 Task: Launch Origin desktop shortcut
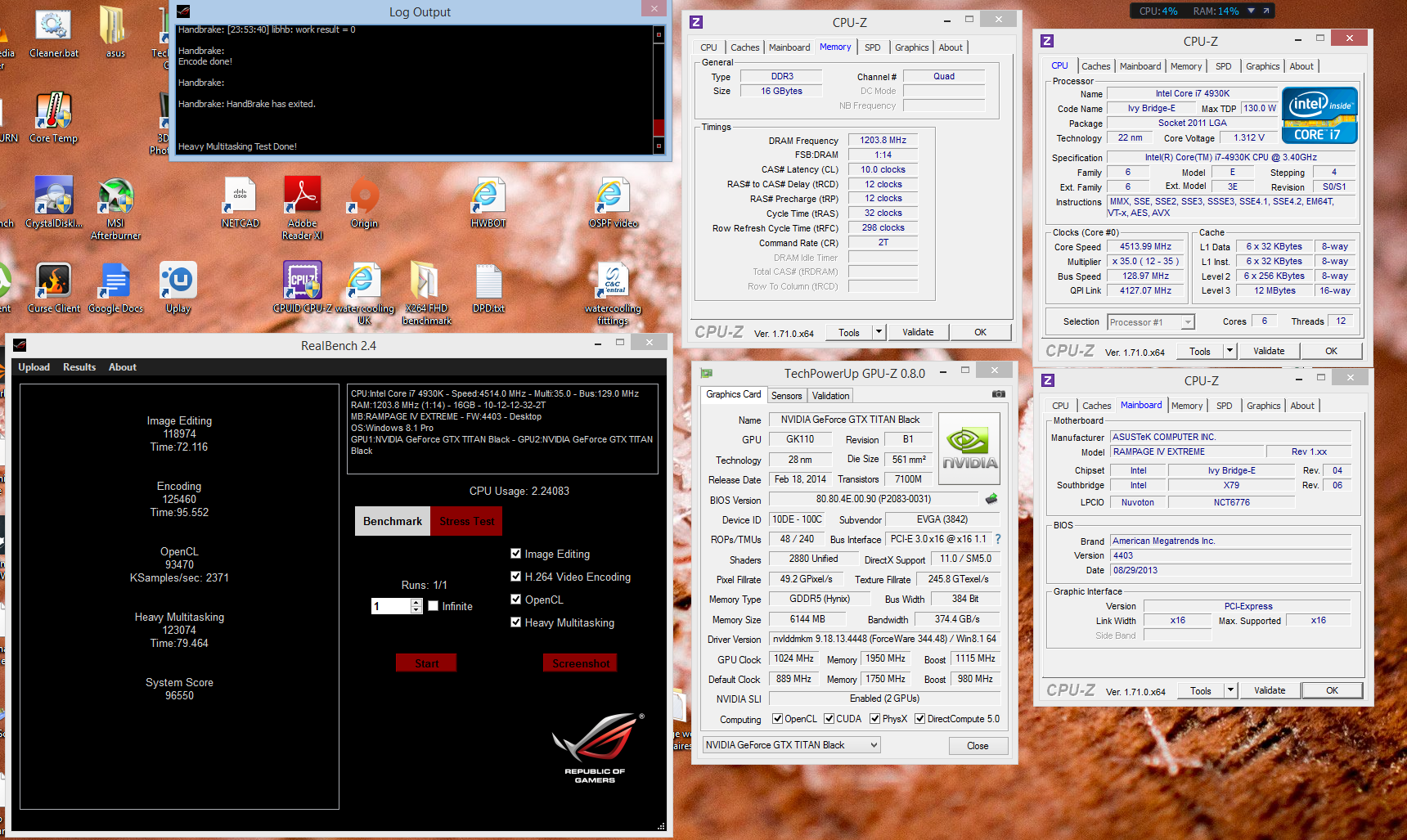click(364, 203)
